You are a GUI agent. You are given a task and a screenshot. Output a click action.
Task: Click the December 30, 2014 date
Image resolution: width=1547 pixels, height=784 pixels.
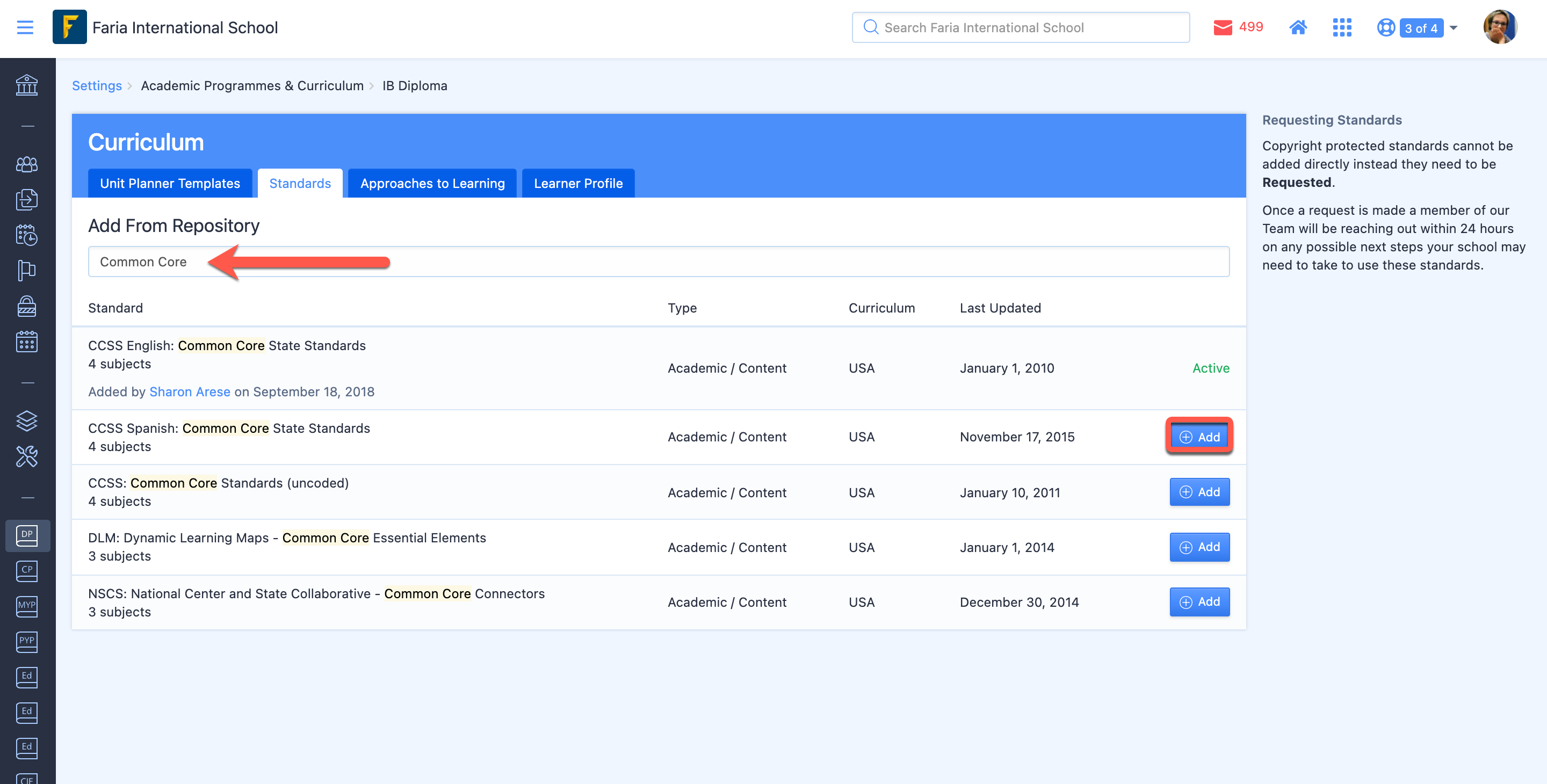tap(1019, 602)
